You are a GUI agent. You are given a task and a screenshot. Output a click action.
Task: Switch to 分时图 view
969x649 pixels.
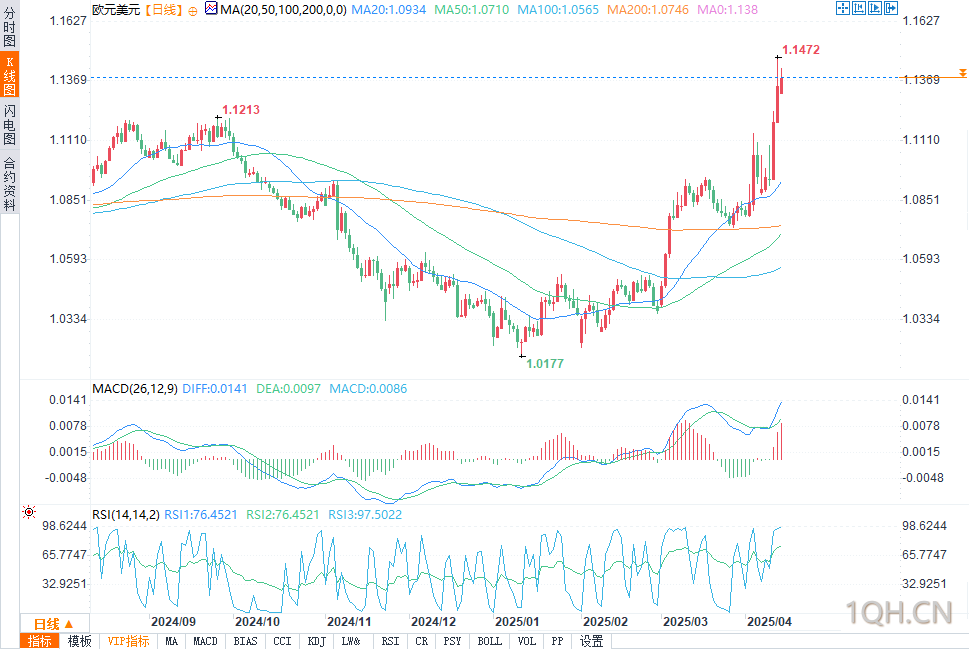(x=9, y=27)
